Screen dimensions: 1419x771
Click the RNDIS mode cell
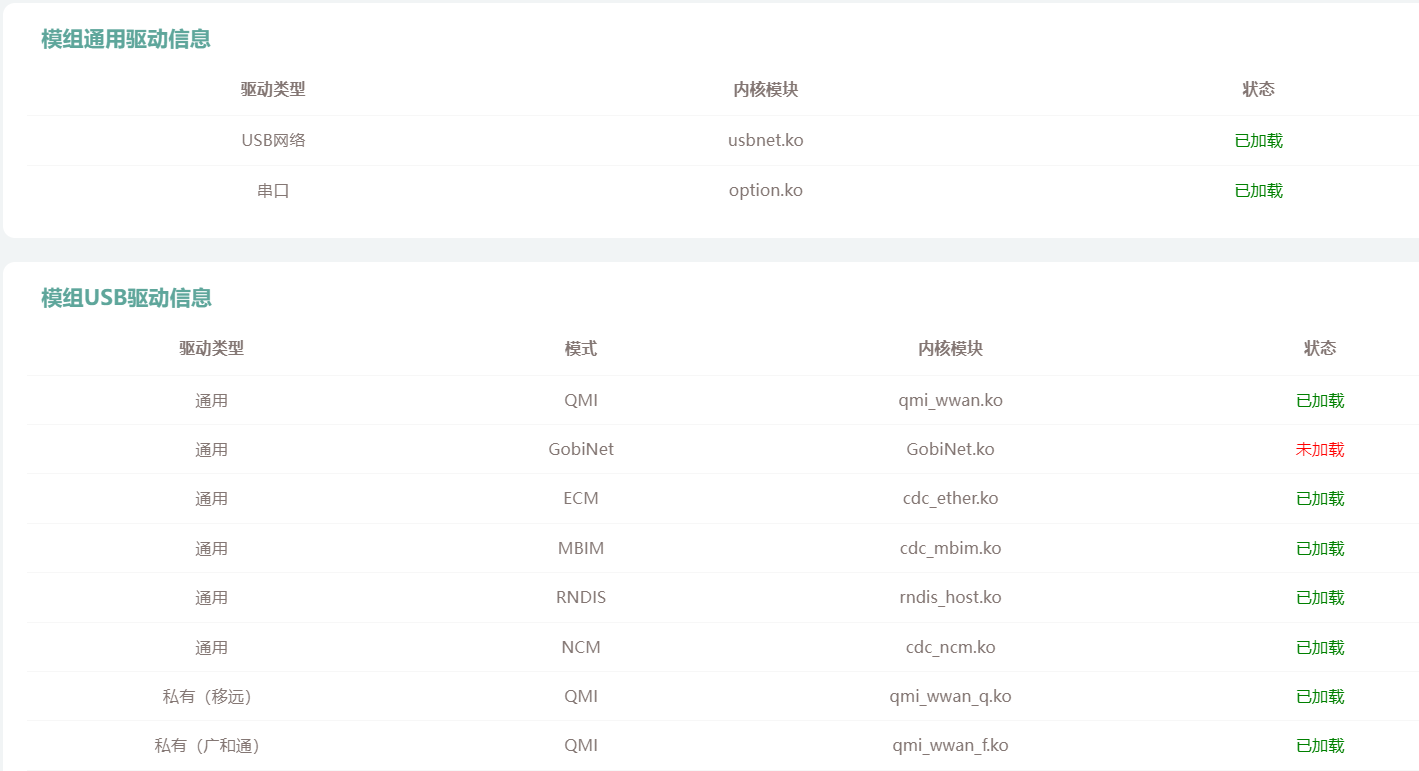coord(580,597)
